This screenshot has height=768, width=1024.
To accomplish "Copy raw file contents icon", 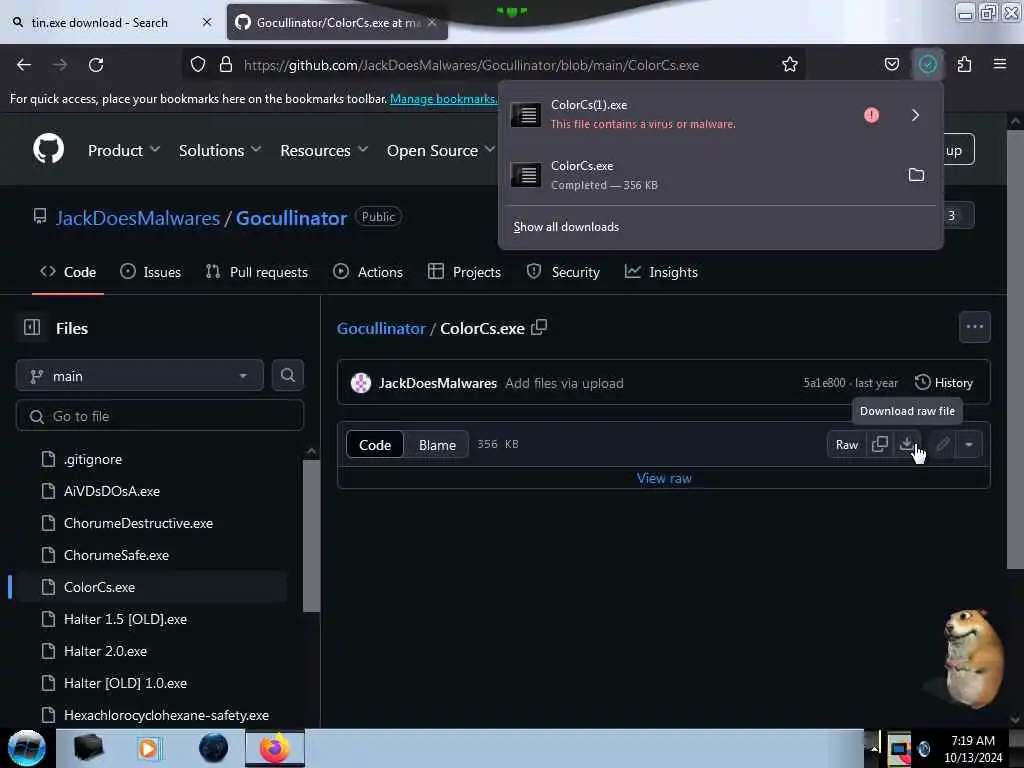I will [880, 444].
